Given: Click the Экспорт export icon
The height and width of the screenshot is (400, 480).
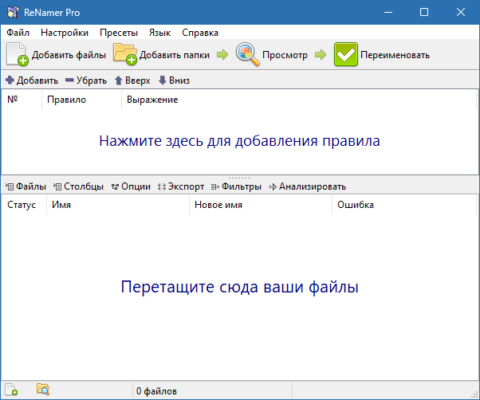Looking at the screenshot, I should click(x=162, y=187).
